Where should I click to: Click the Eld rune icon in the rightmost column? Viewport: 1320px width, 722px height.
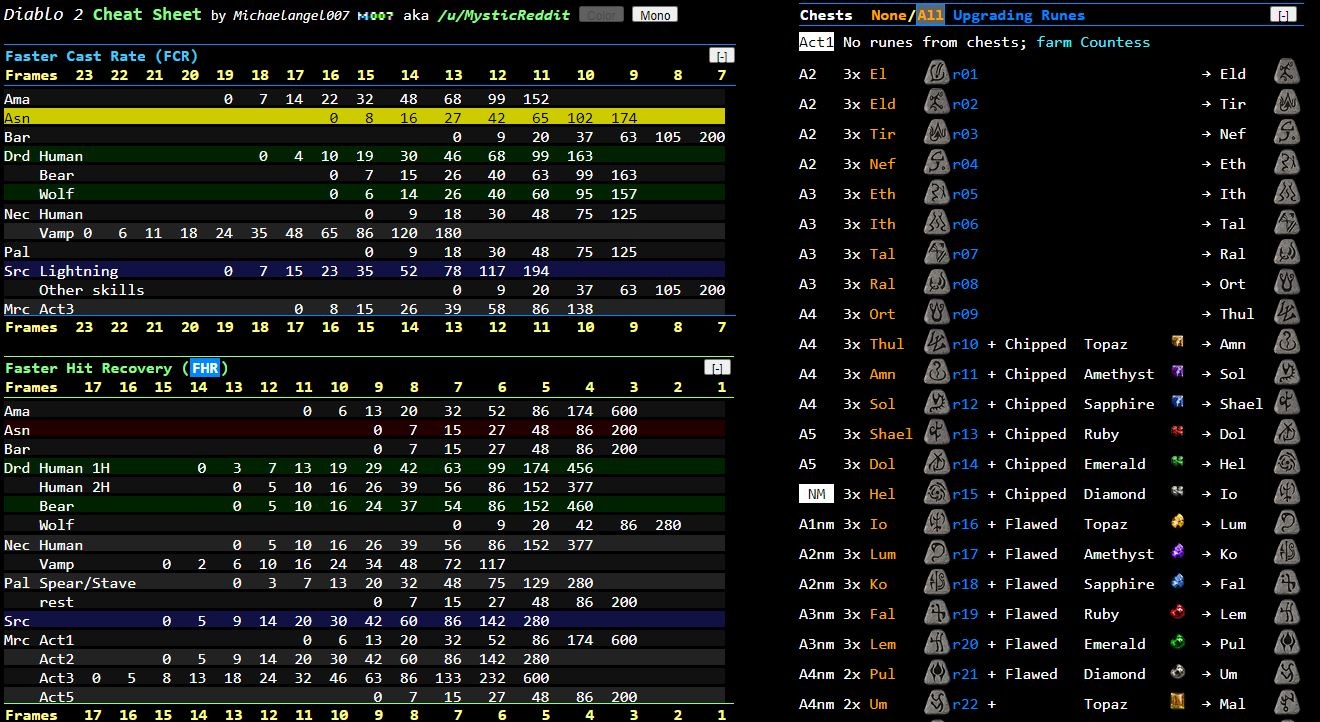(x=1286, y=73)
